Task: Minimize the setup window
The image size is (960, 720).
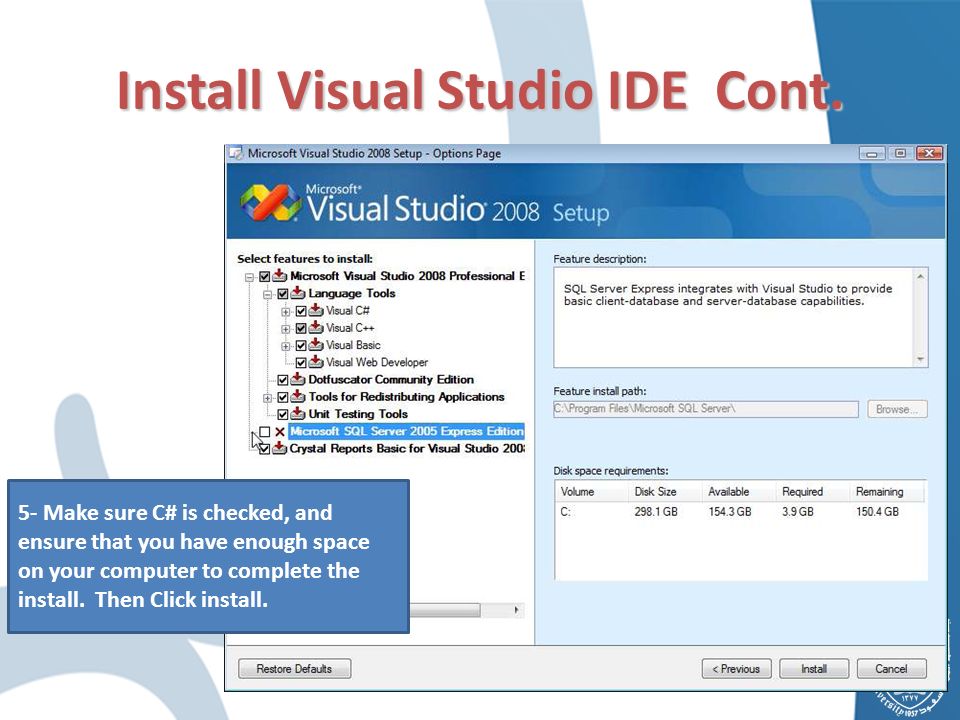Action: click(x=872, y=153)
